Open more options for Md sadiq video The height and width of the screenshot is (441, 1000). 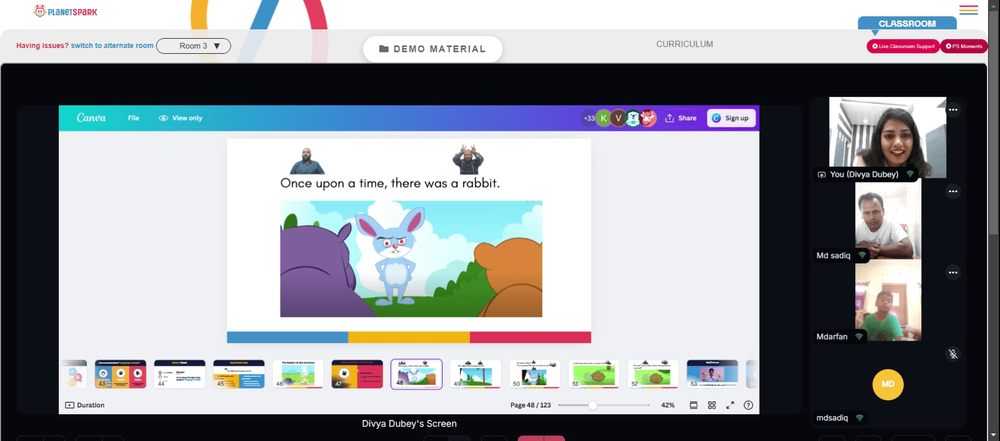[x=953, y=191]
